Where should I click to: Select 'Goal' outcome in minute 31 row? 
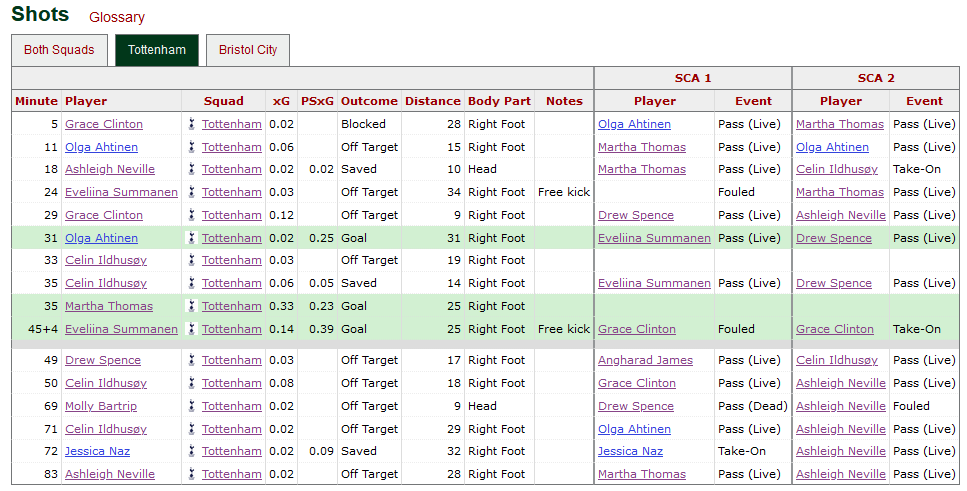pos(354,237)
